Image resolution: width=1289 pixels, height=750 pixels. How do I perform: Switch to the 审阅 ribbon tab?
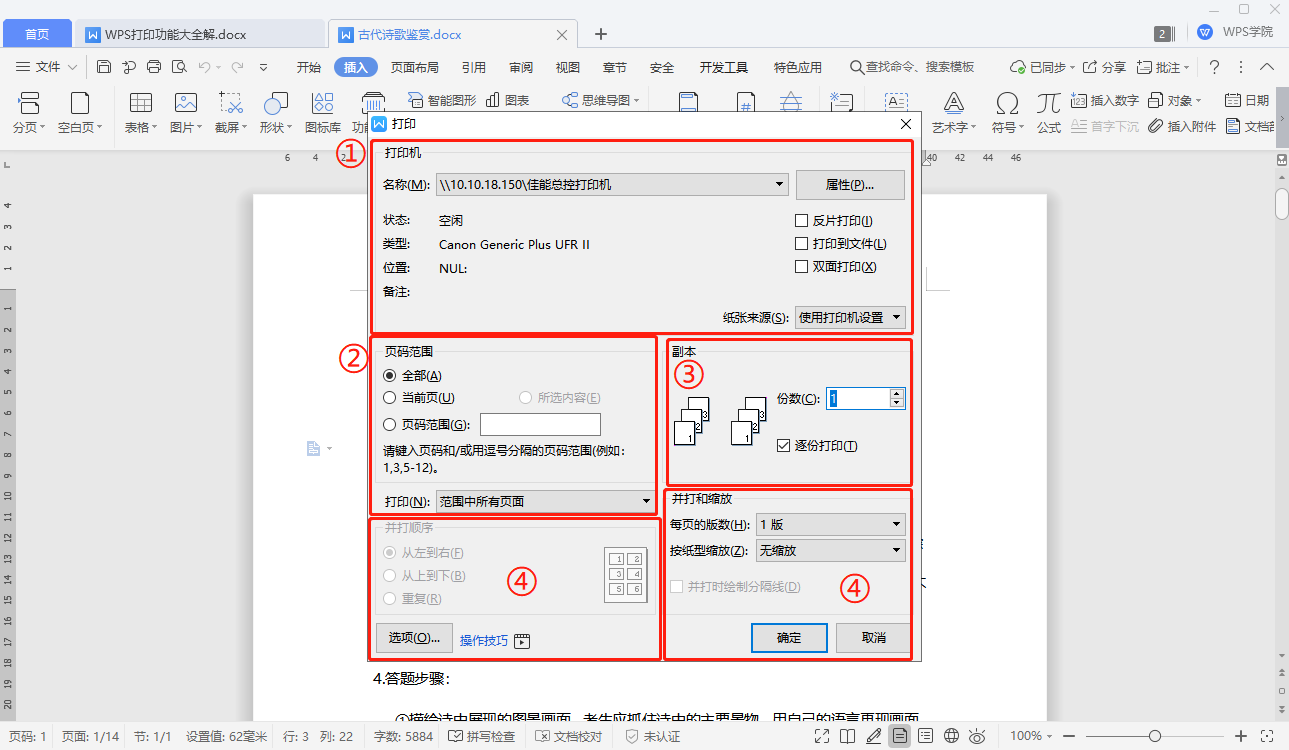coord(521,67)
